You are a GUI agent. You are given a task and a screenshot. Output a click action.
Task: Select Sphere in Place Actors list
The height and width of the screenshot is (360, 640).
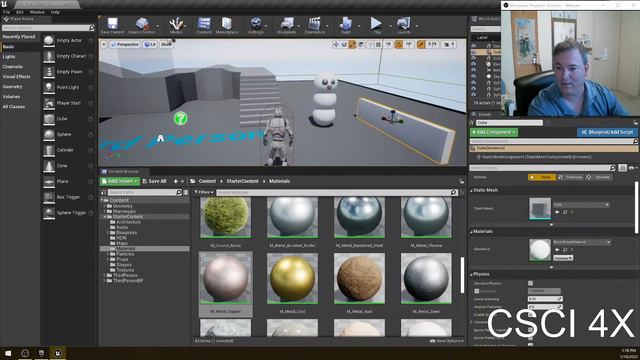coord(68,134)
